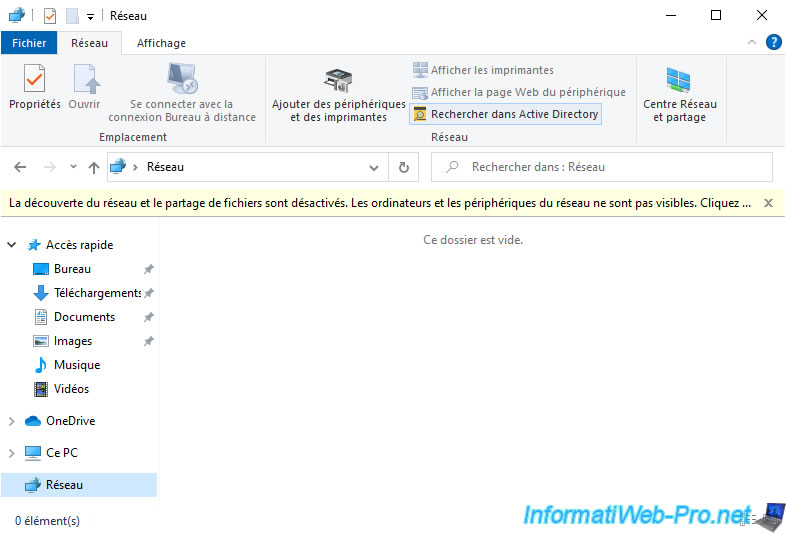Click the network discovery disabled notification bar
This screenshot has width=786, height=533.
pos(380,203)
